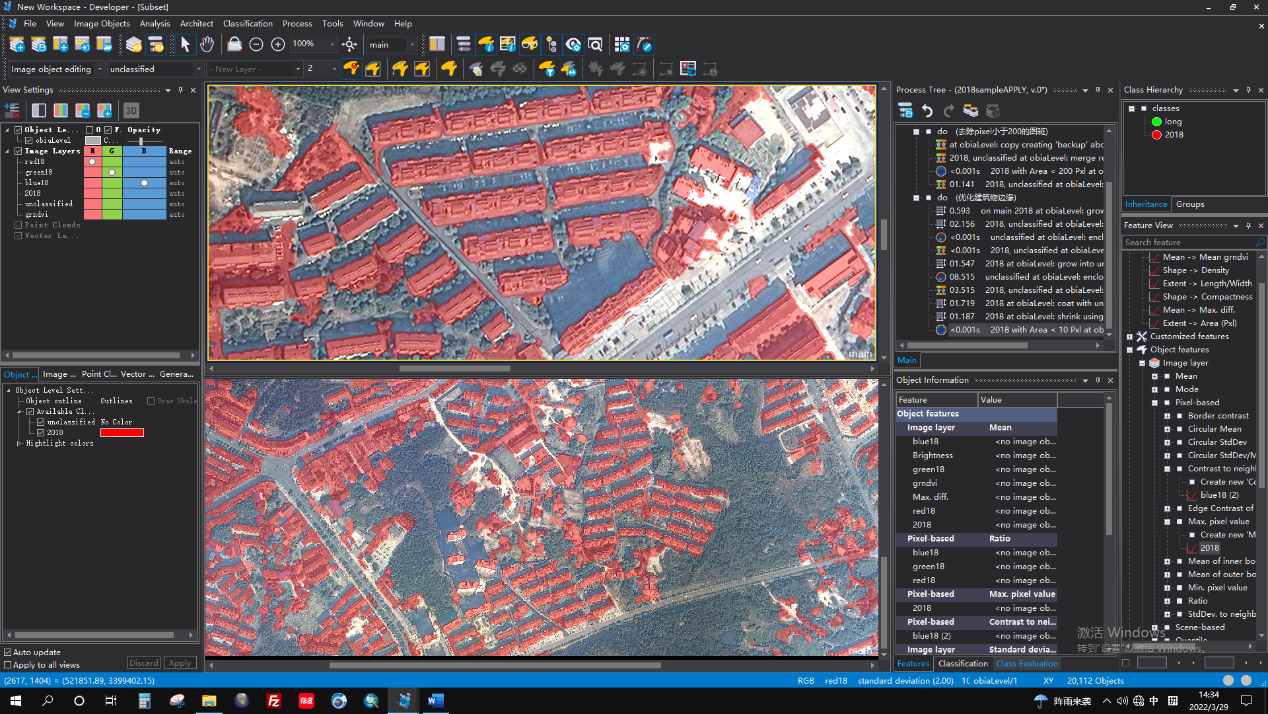Click the search icon in Feature View
The image size is (1268, 714).
[x=1259, y=242]
